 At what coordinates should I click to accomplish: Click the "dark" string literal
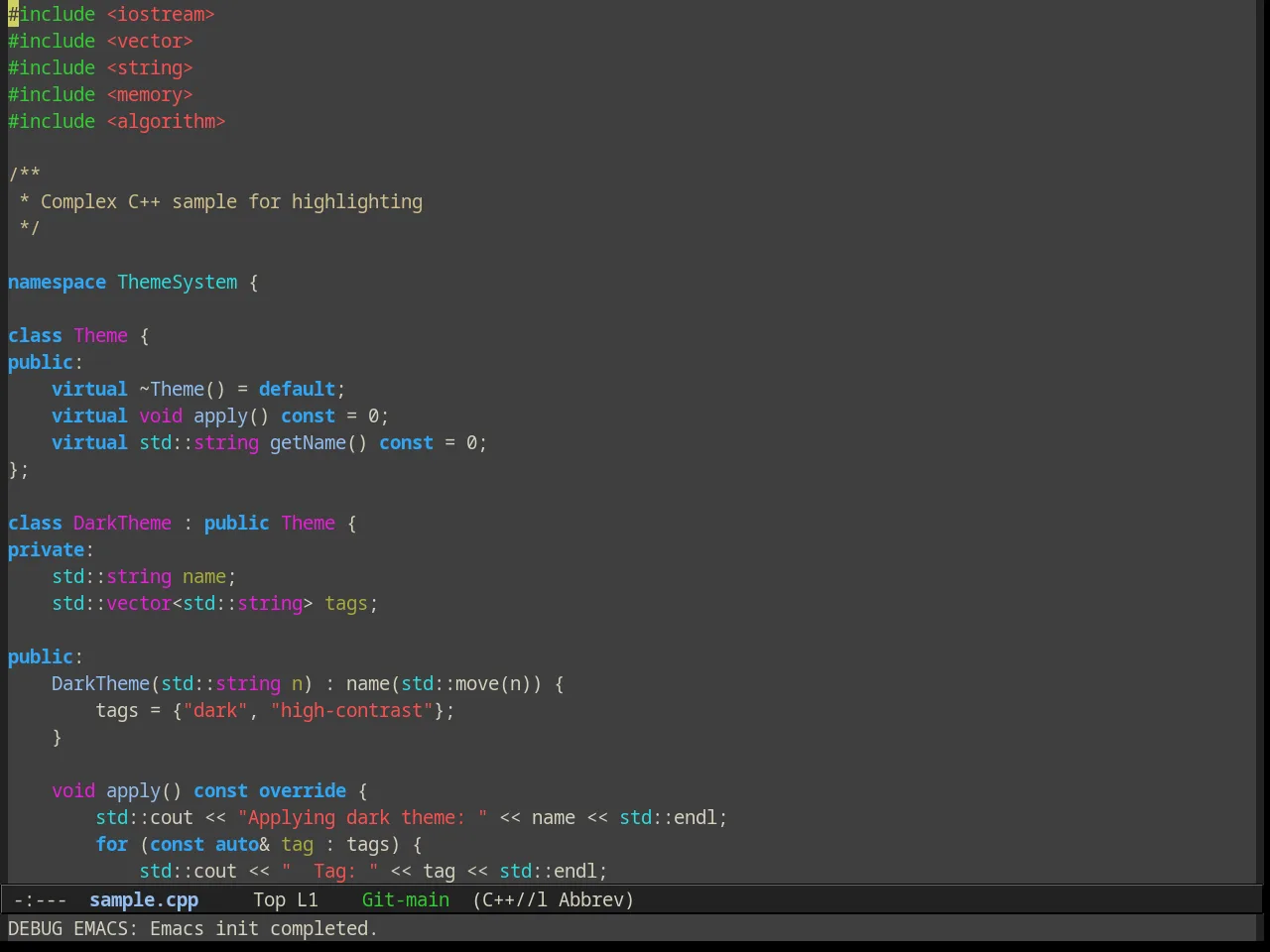point(215,710)
